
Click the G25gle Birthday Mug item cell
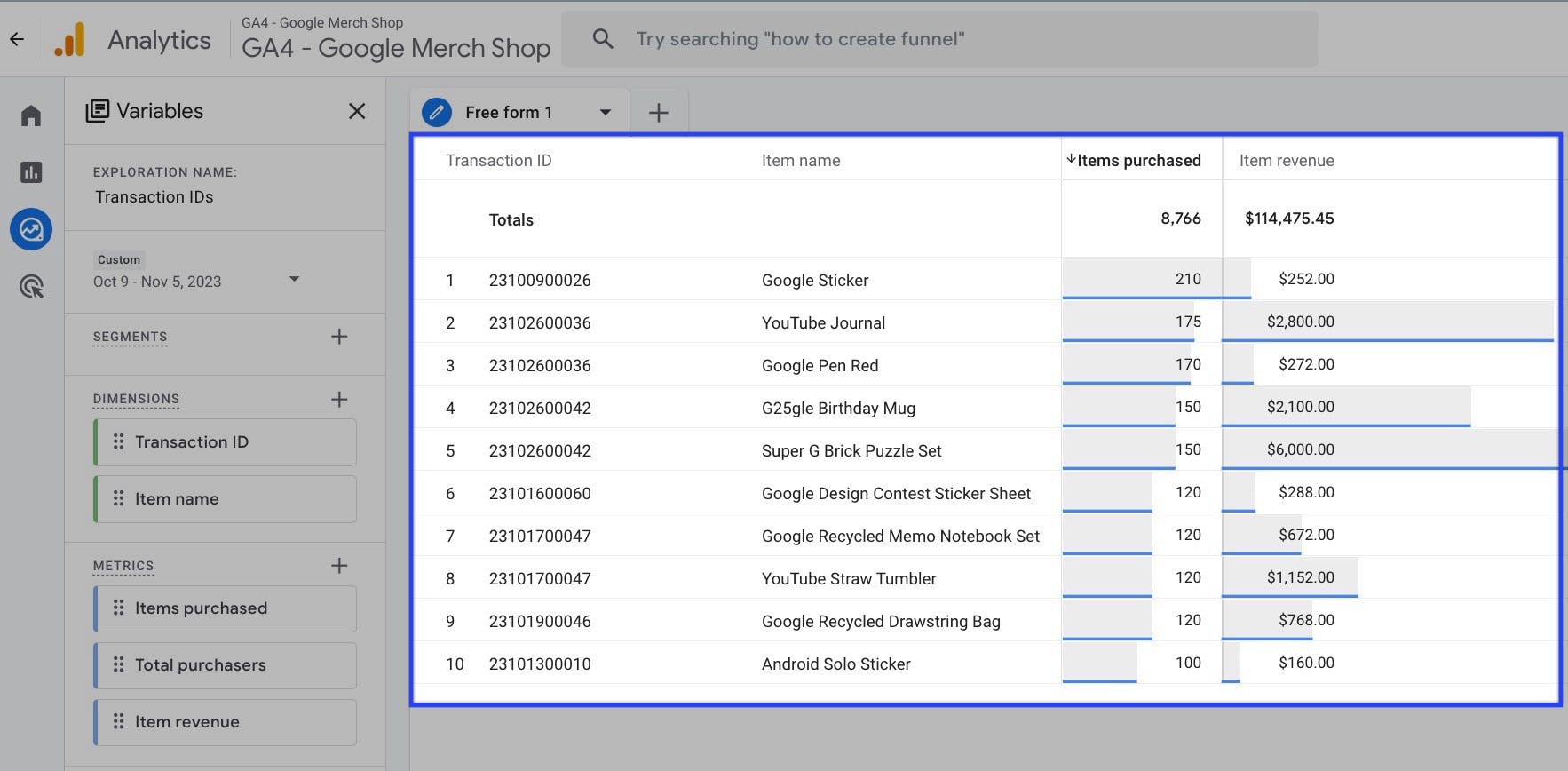click(x=838, y=409)
